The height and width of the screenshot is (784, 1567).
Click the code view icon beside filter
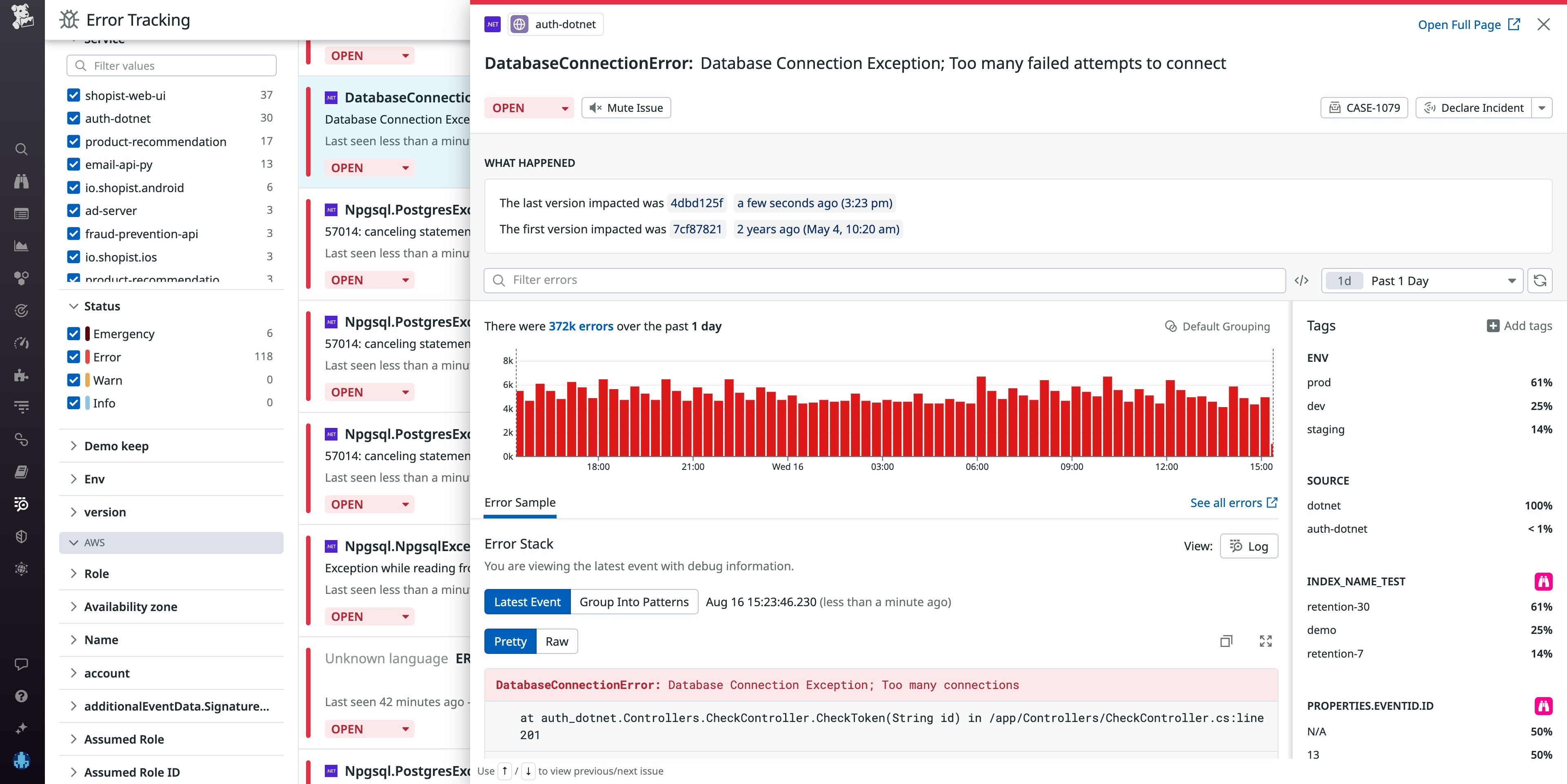pyautogui.click(x=1301, y=280)
